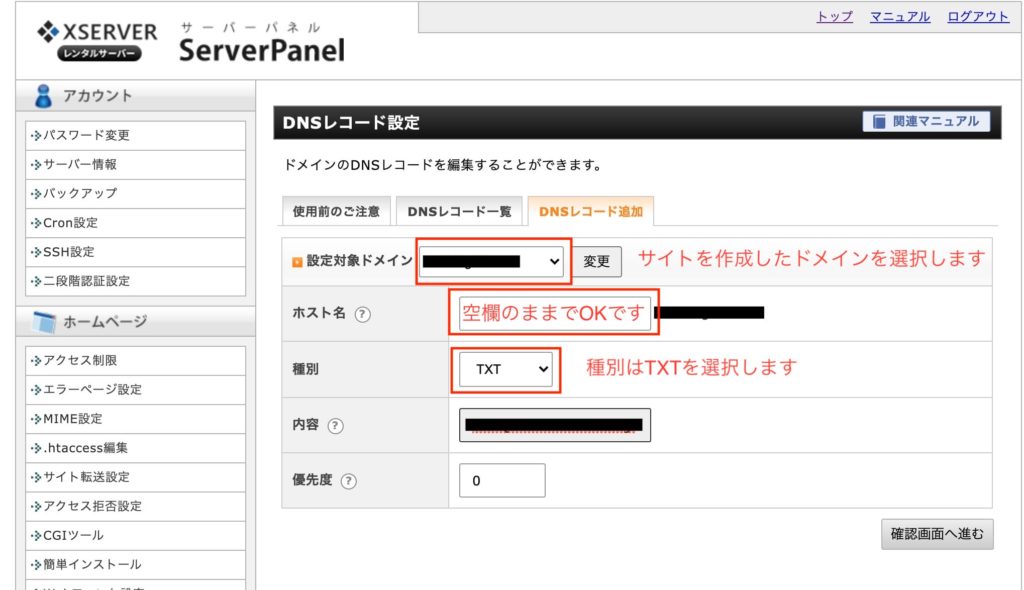Screen dimensions: 1024x590
Task: Click the ホームページ section icon header
Action: click(44, 321)
